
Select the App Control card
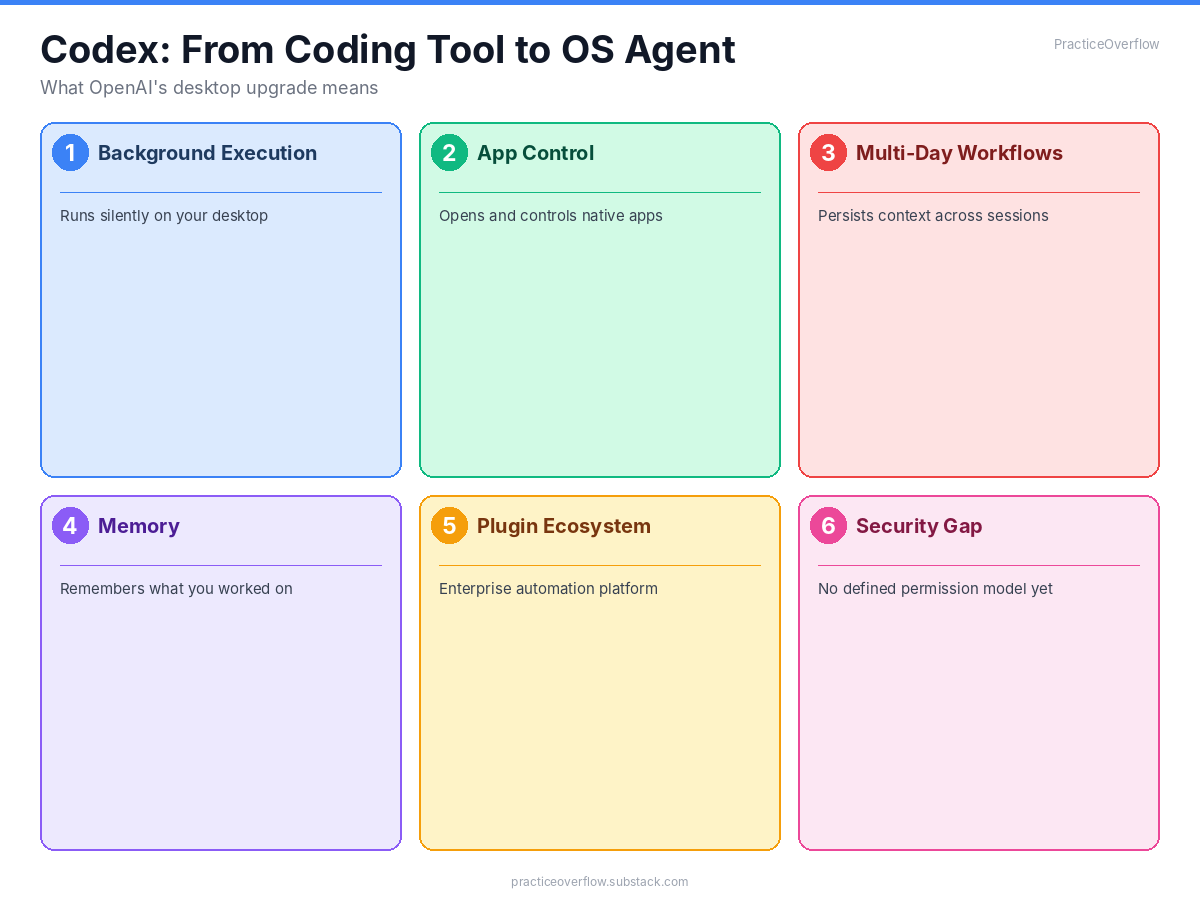(x=599, y=300)
